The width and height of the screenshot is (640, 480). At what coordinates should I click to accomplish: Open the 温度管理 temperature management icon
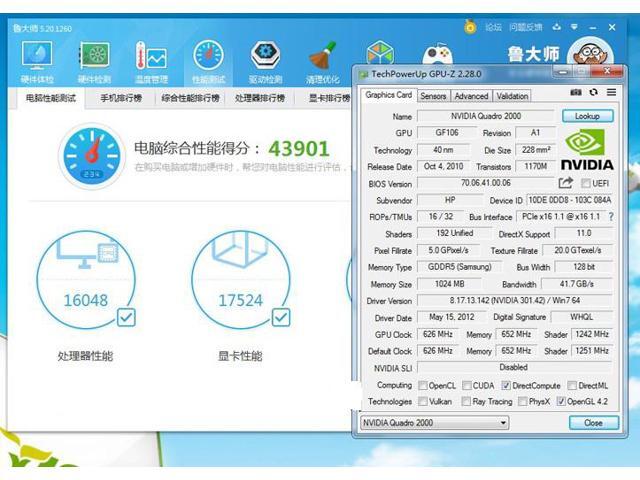(x=151, y=58)
